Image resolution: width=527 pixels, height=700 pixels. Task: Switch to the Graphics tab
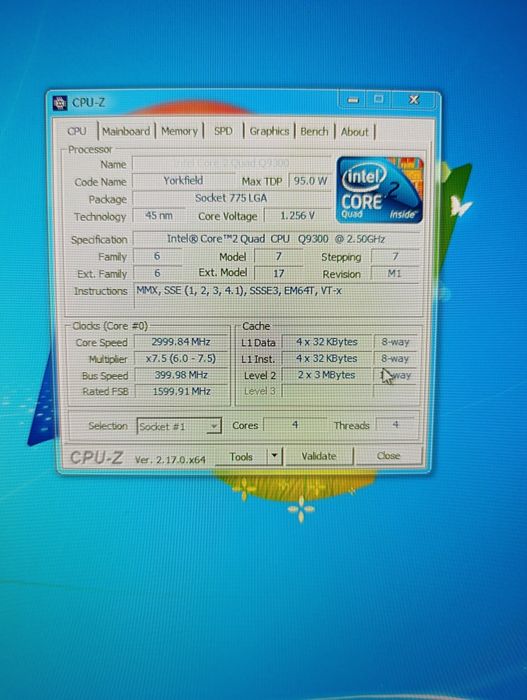(269, 131)
